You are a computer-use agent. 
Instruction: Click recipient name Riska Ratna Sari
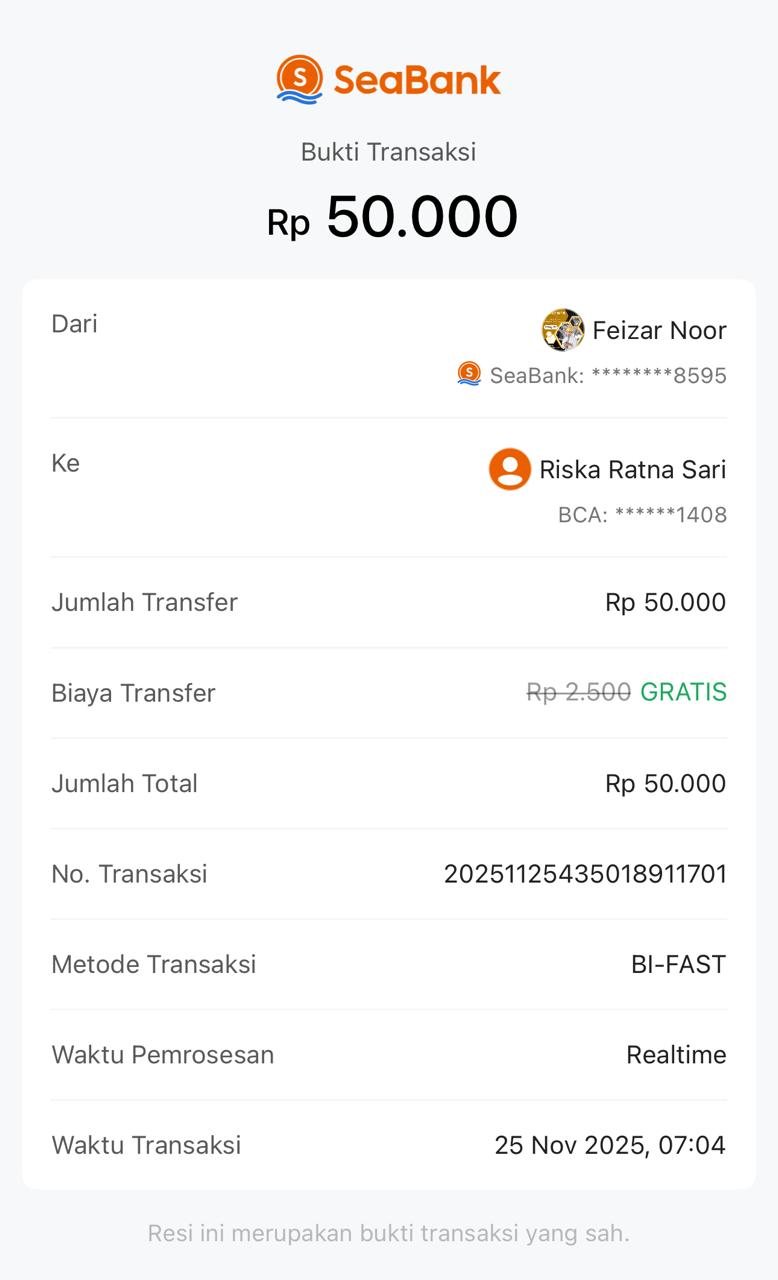tap(632, 469)
